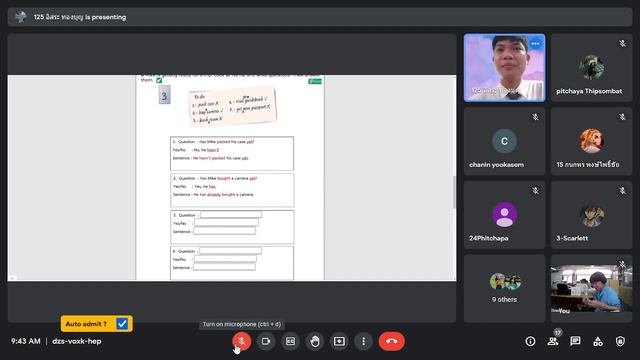Click the muted mic icon on 3-Scarlett's tile
640x360 pixels.
point(622,191)
